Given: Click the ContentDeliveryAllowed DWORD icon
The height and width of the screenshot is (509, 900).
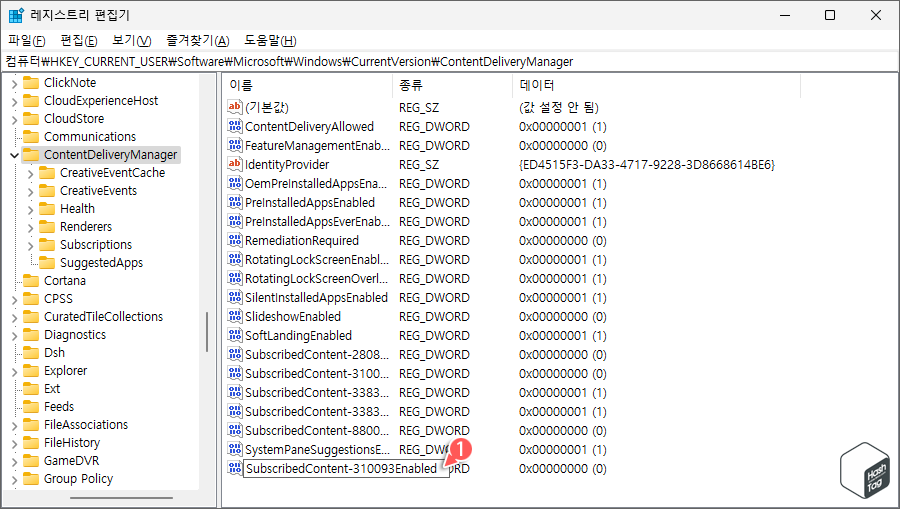Looking at the screenshot, I should pos(235,126).
